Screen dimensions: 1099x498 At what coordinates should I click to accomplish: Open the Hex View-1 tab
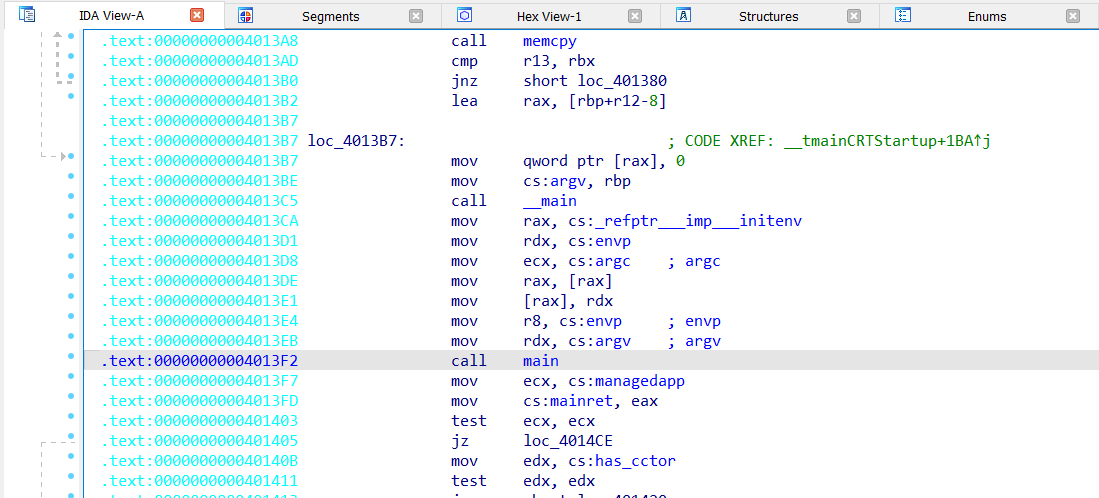coord(548,16)
